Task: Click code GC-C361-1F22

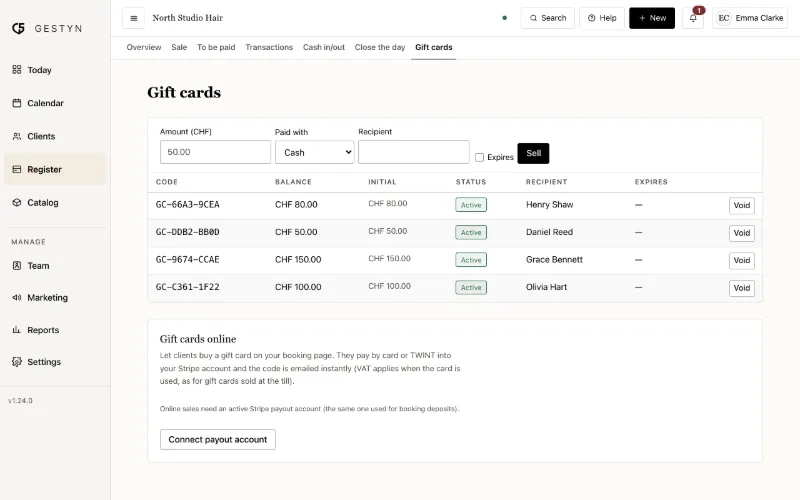Action: pos(188,287)
